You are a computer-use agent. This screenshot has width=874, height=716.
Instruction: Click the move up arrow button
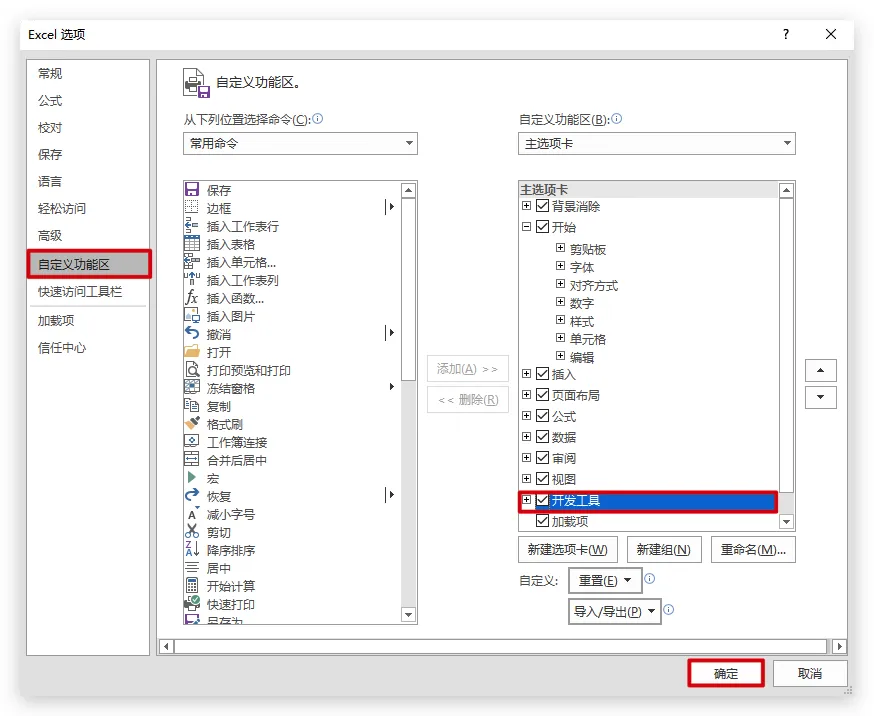click(820, 371)
